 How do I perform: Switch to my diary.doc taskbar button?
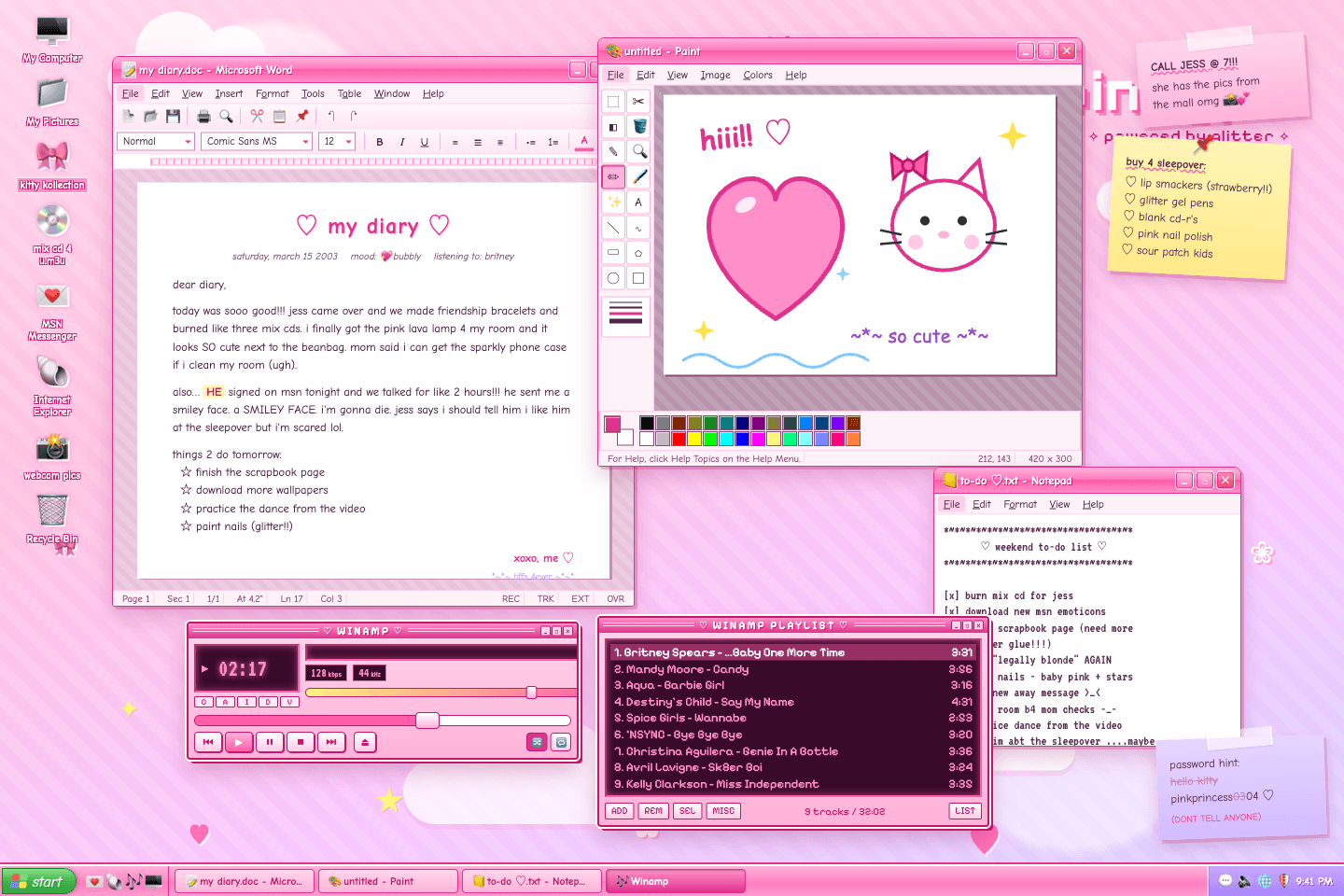244,881
